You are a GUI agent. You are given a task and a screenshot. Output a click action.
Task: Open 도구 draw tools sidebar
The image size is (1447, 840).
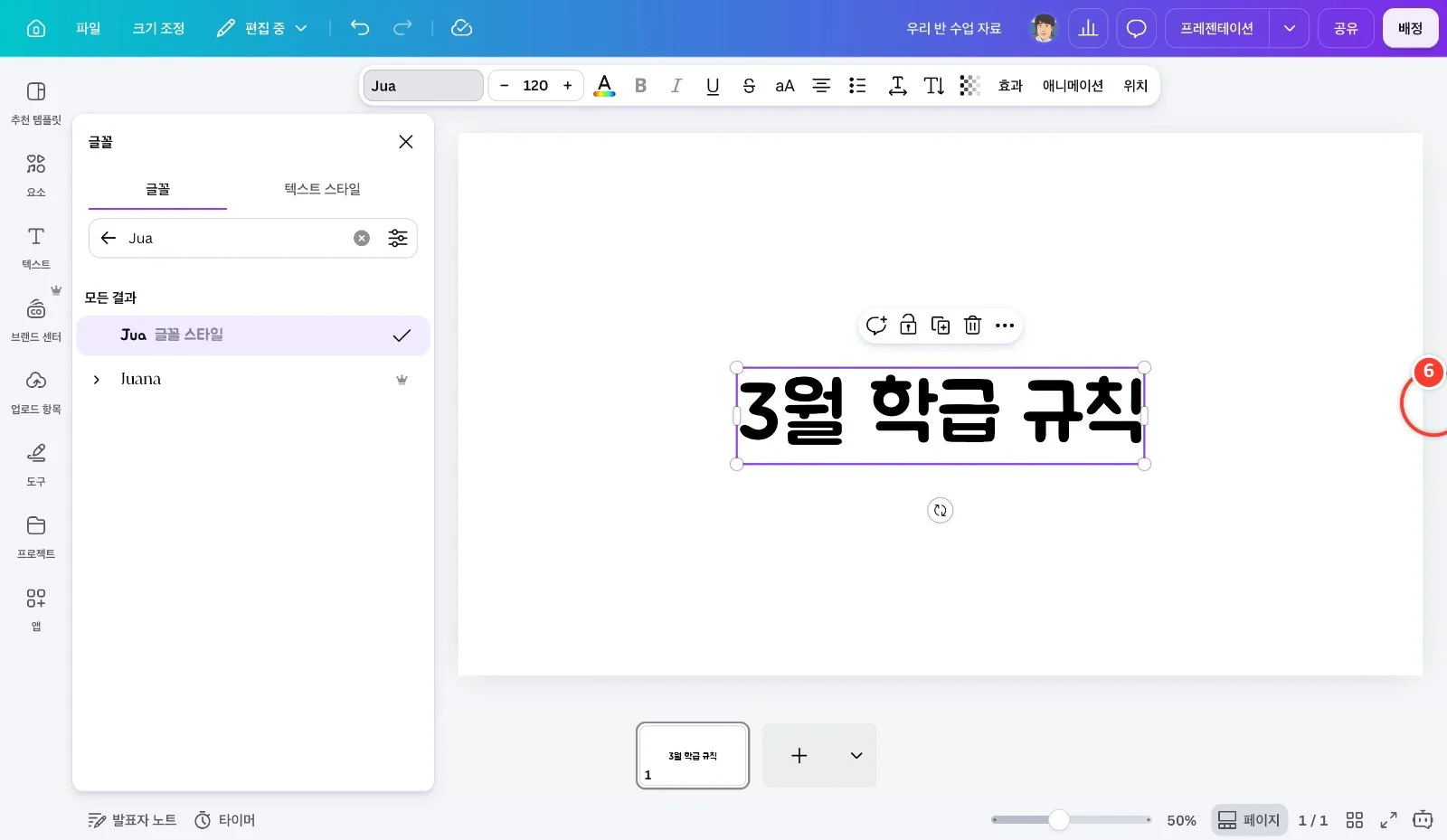(36, 465)
